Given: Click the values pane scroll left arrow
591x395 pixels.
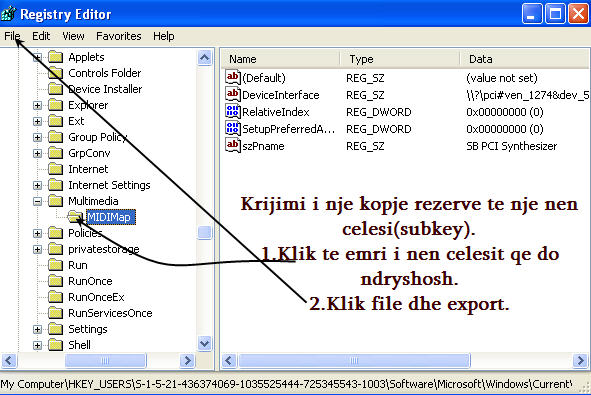Looking at the screenshot, I should 229,361.
